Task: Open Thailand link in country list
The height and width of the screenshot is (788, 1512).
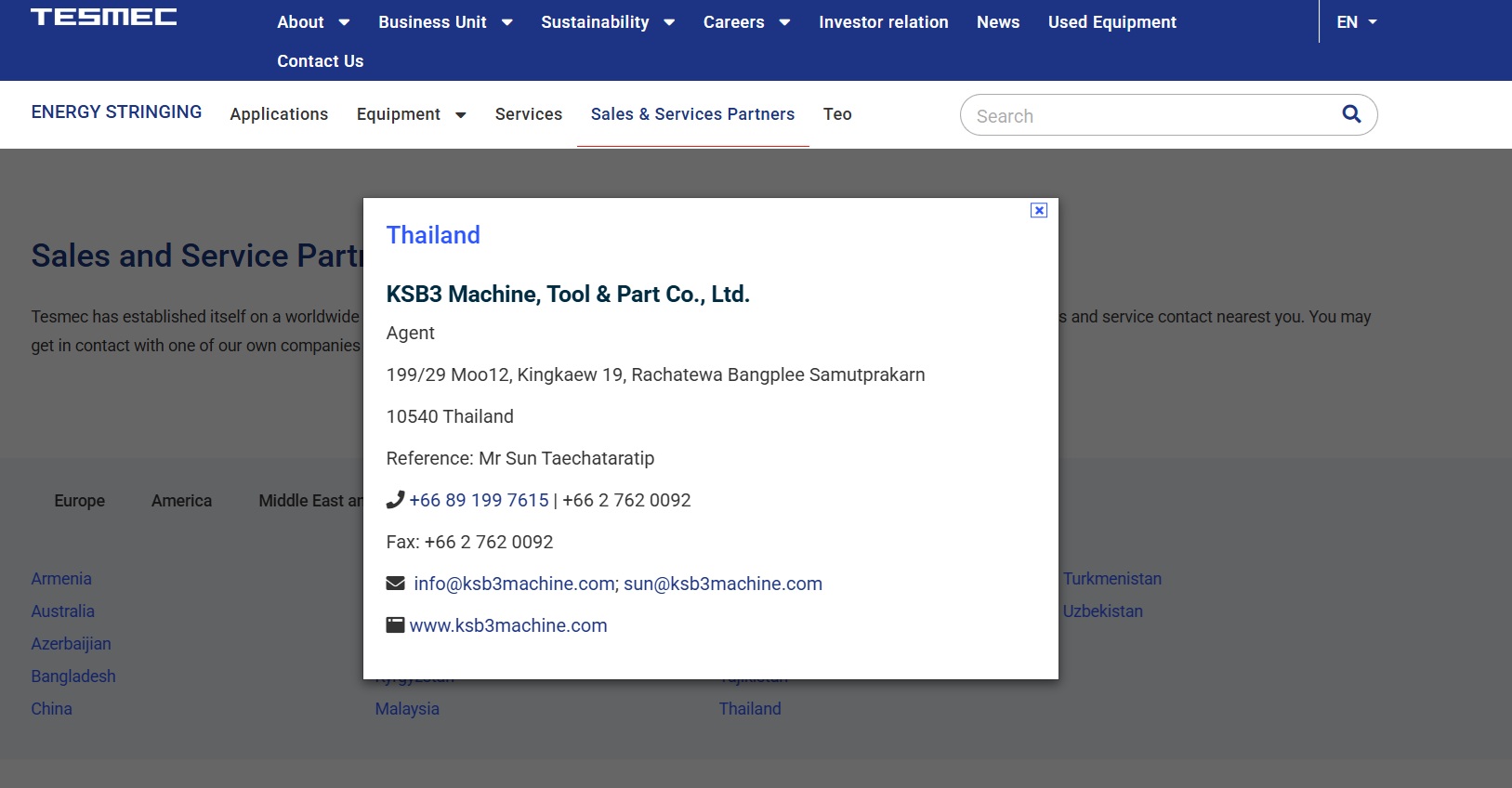Action: [750, 709]
